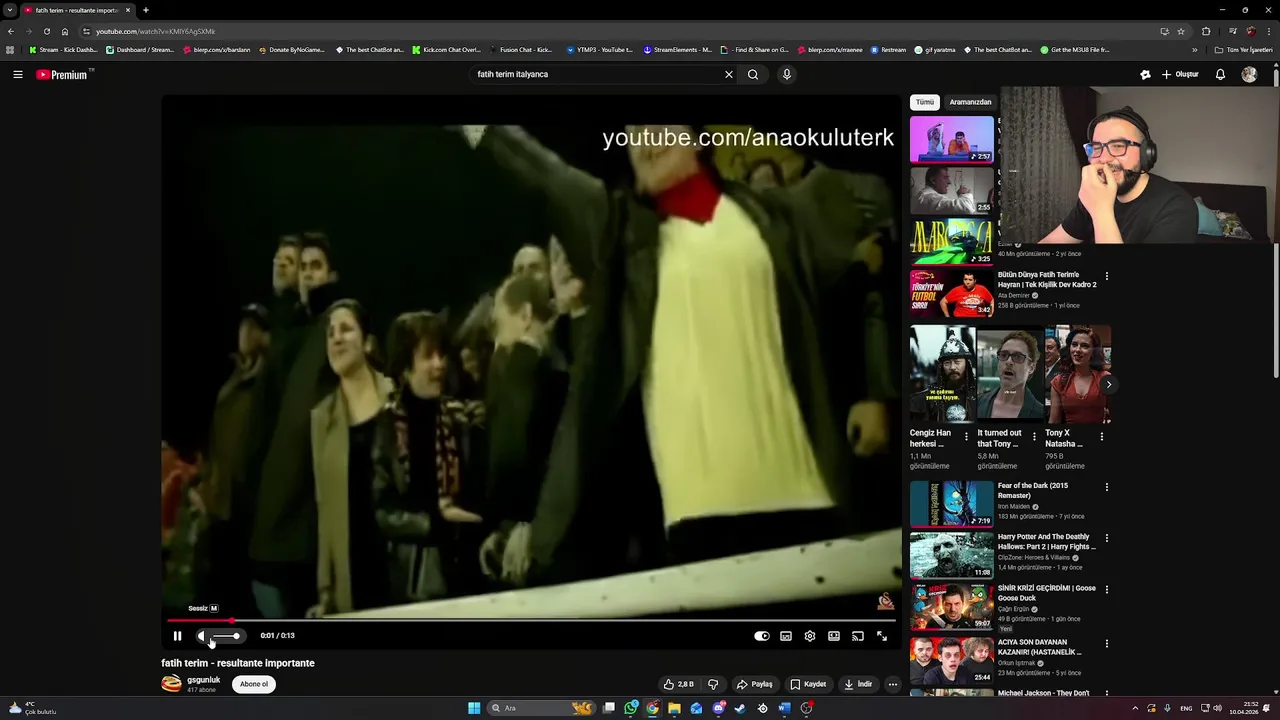The width and height of the screenshot is (1280, 720).
Task: Save the video with Kaydet
Action: pyautogui.click(x=808, y=684)
